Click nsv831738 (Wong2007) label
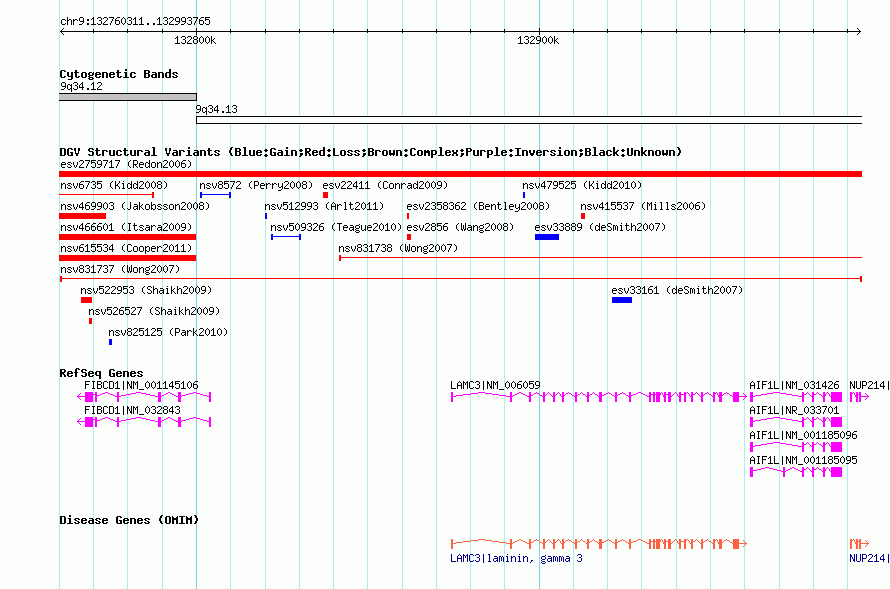The width and height of the screenshot is (890, 589). [x=398, y=248]
